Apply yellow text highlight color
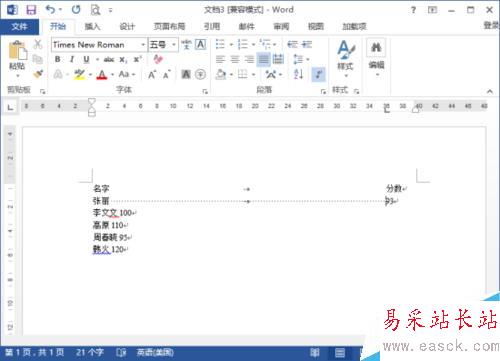Image resolution: width=500 pixels, height=361 pixels. pyautogui.click(x=79, y=74)
